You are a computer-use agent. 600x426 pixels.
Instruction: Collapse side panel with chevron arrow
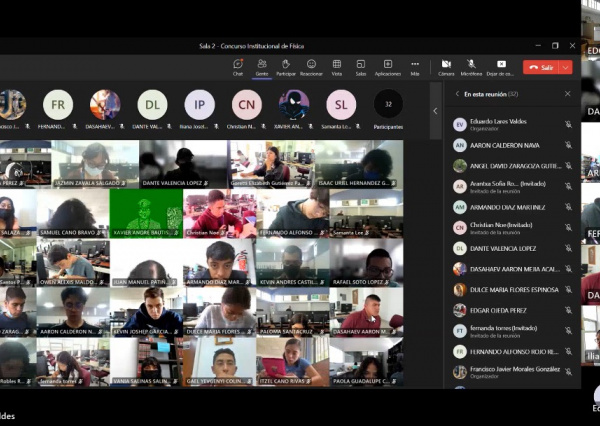435,110
